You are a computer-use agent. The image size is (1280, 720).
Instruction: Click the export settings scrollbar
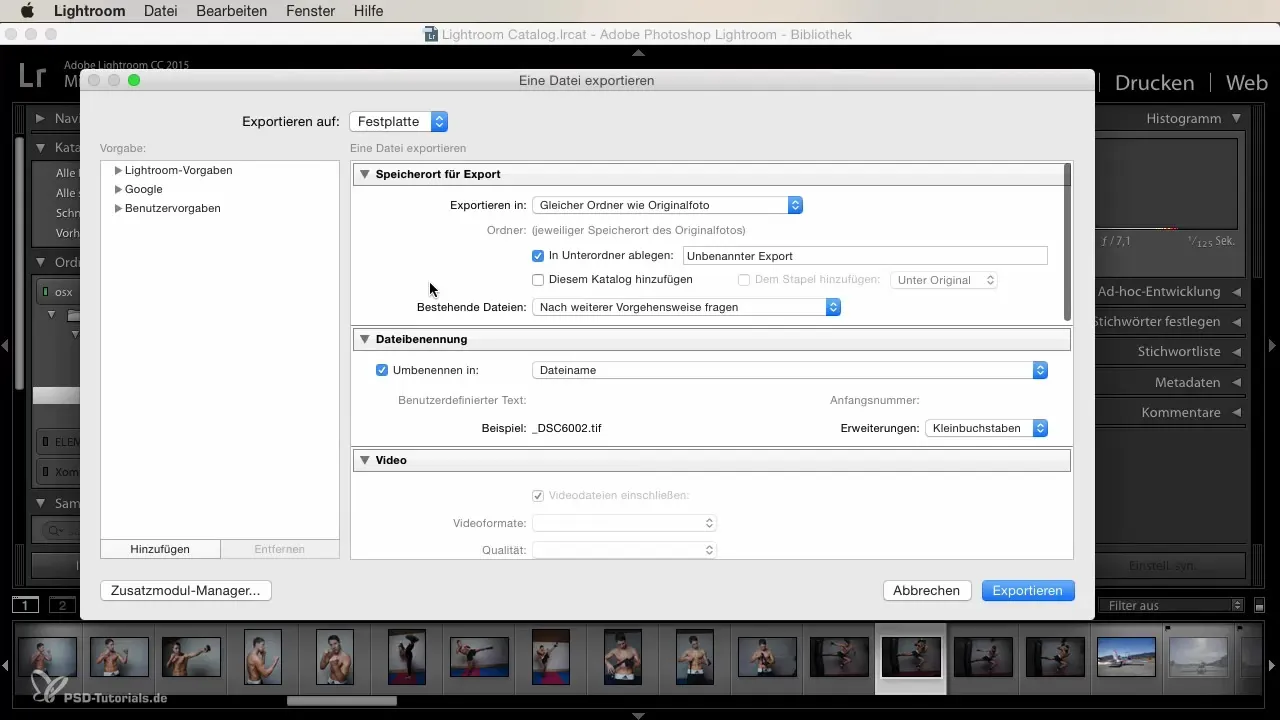tap(1068, 243)
